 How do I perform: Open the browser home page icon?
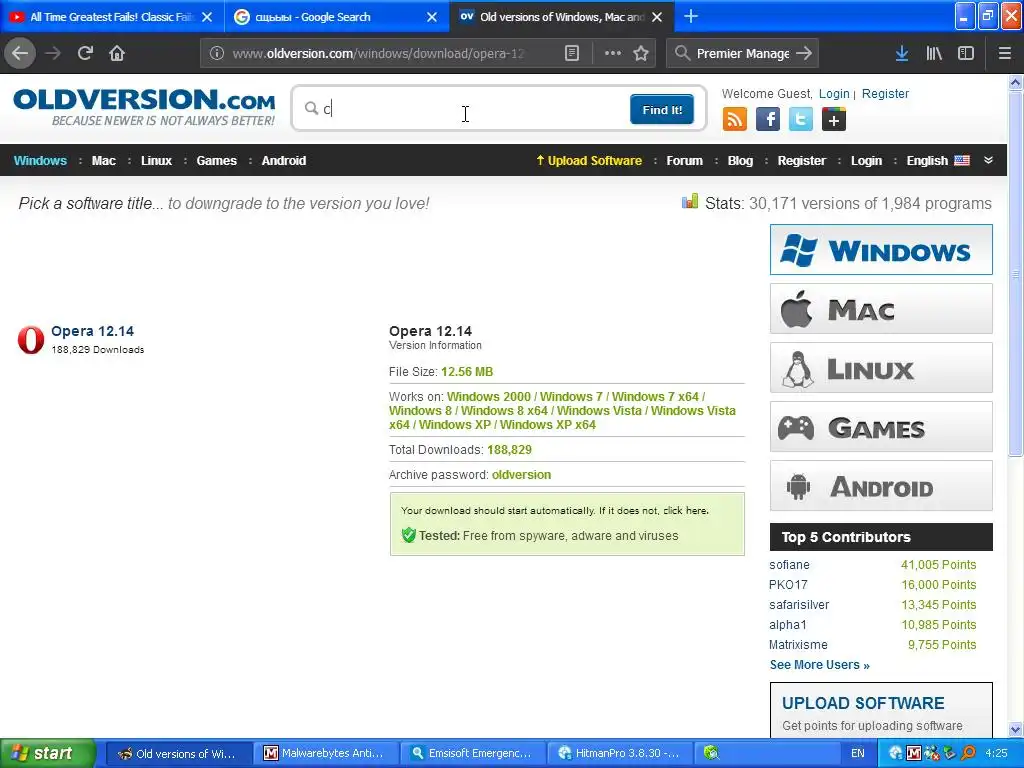117,54
